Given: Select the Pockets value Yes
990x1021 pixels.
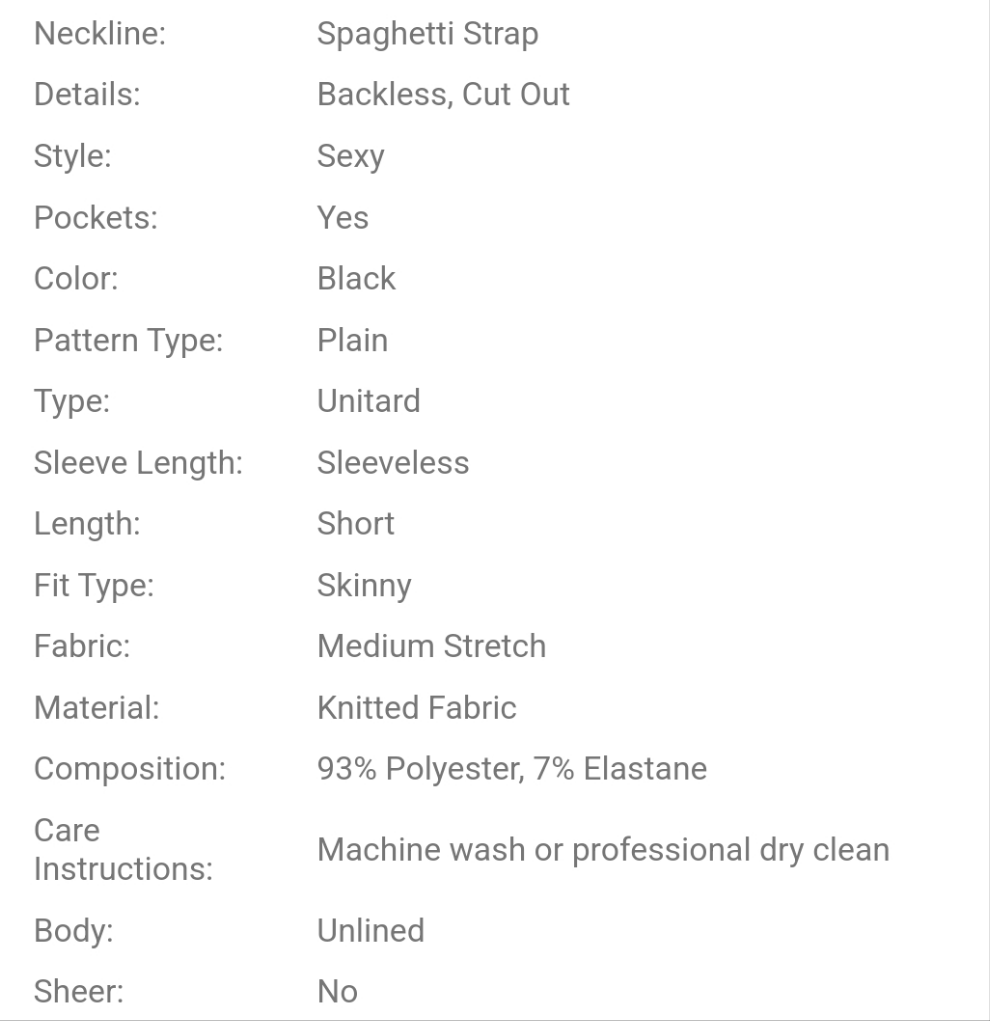Looking at the screenshot, I should [x=342, y=217].
